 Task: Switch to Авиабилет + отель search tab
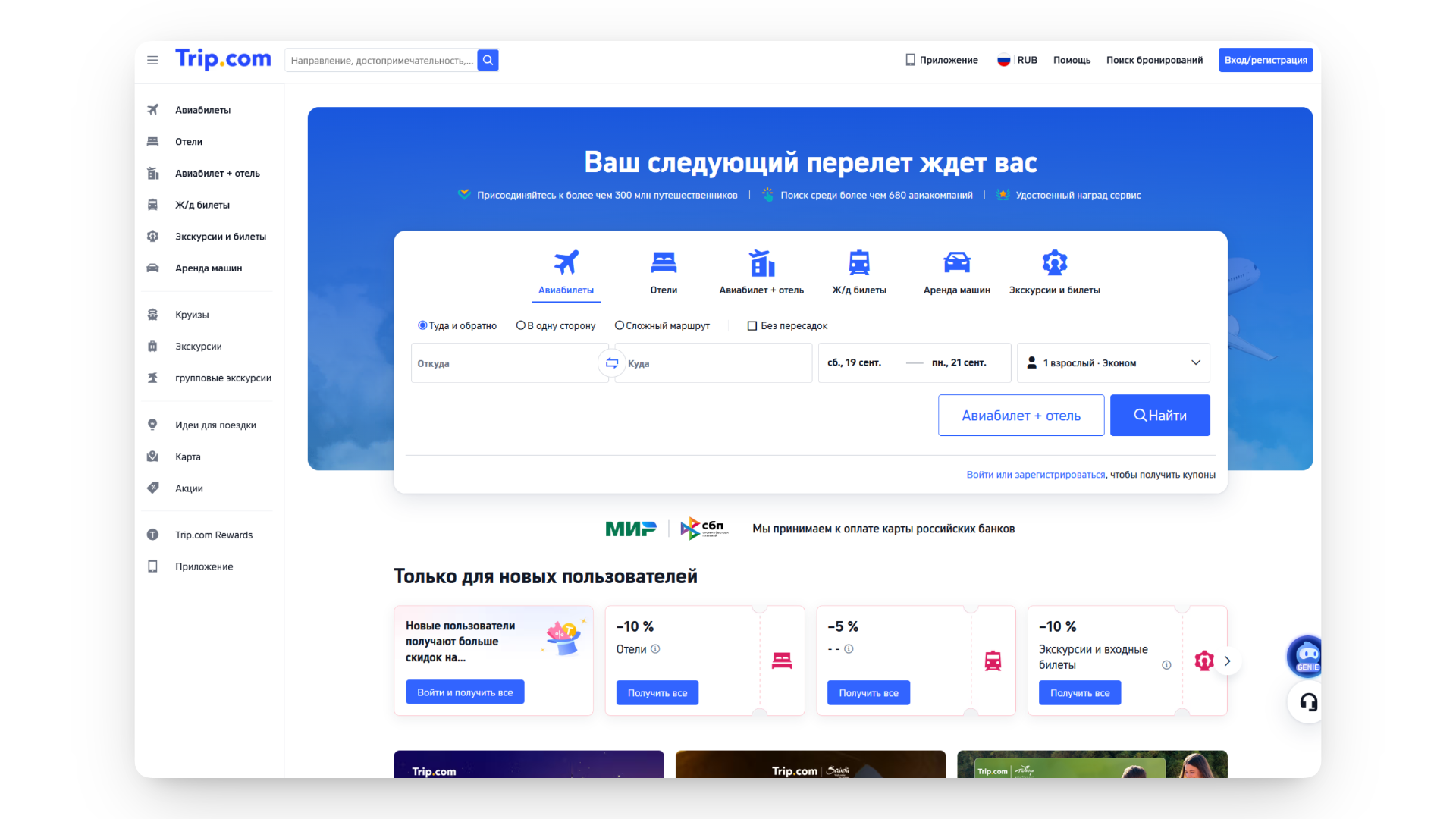[x=761, y=273]
